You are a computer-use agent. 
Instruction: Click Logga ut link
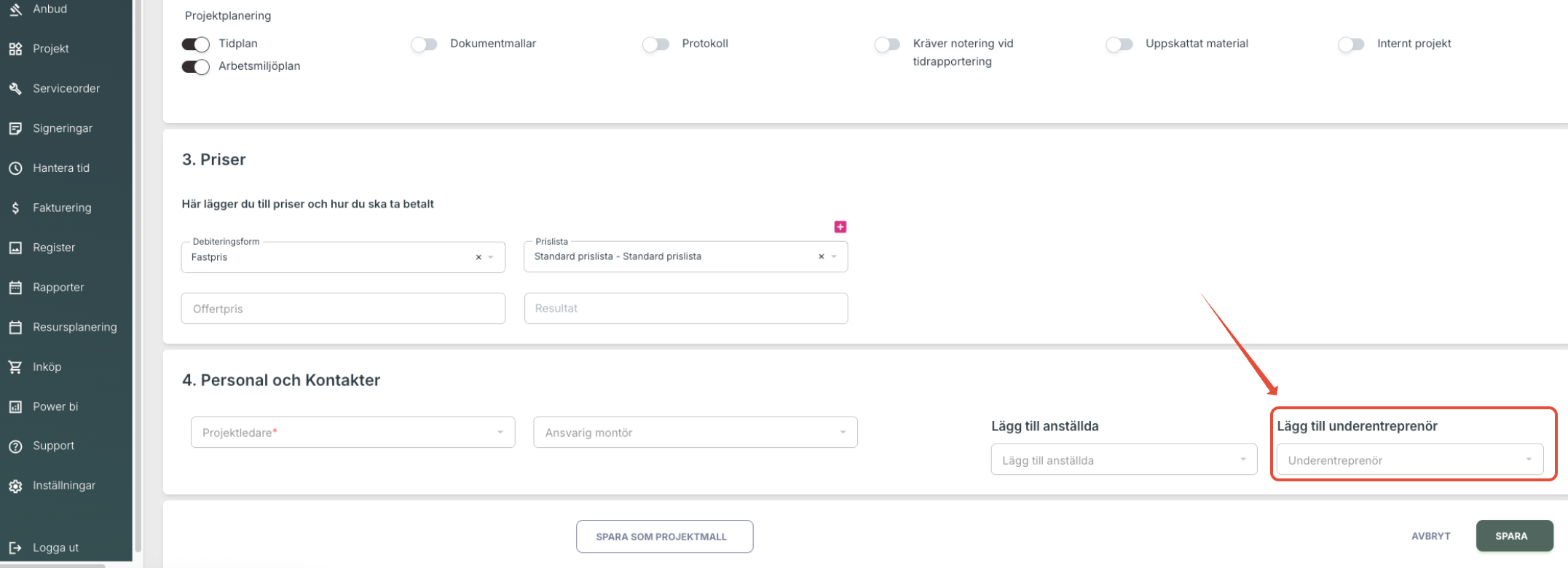(x=55, y=548)
